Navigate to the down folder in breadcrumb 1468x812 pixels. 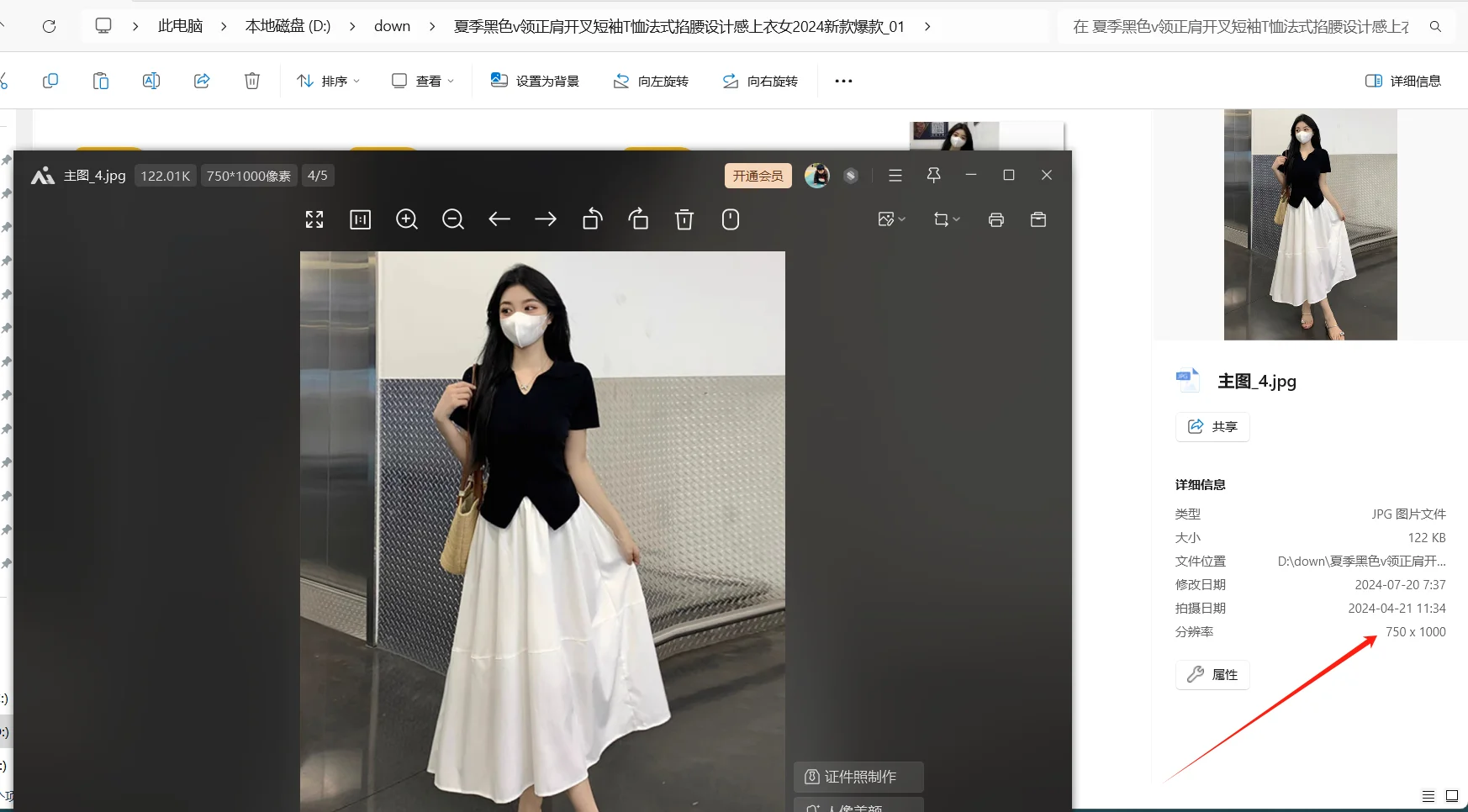click(x=391, y=26)
